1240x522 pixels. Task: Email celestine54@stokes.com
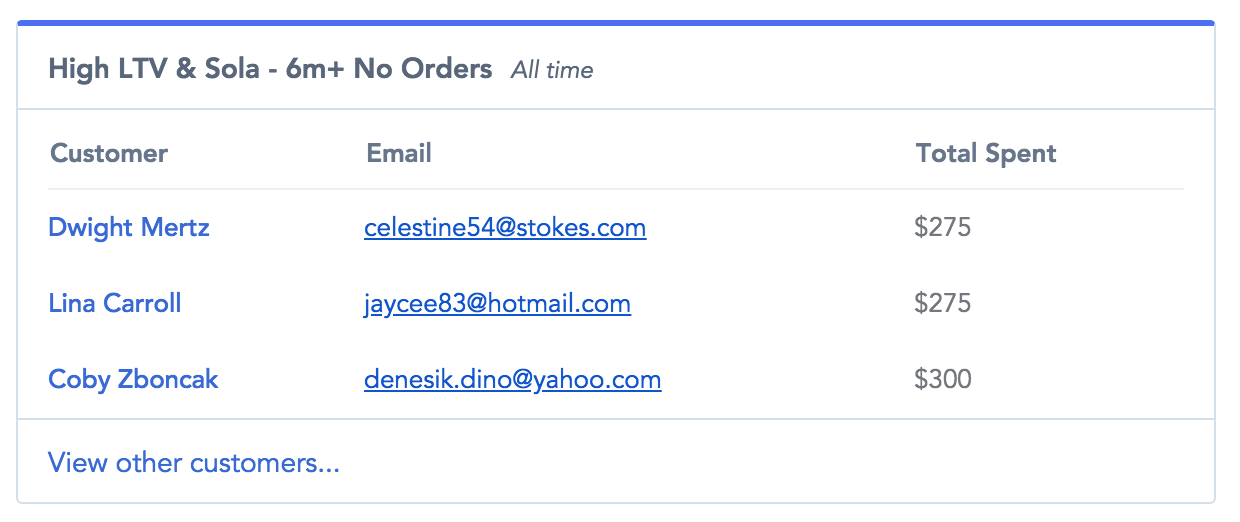point(505,228)
